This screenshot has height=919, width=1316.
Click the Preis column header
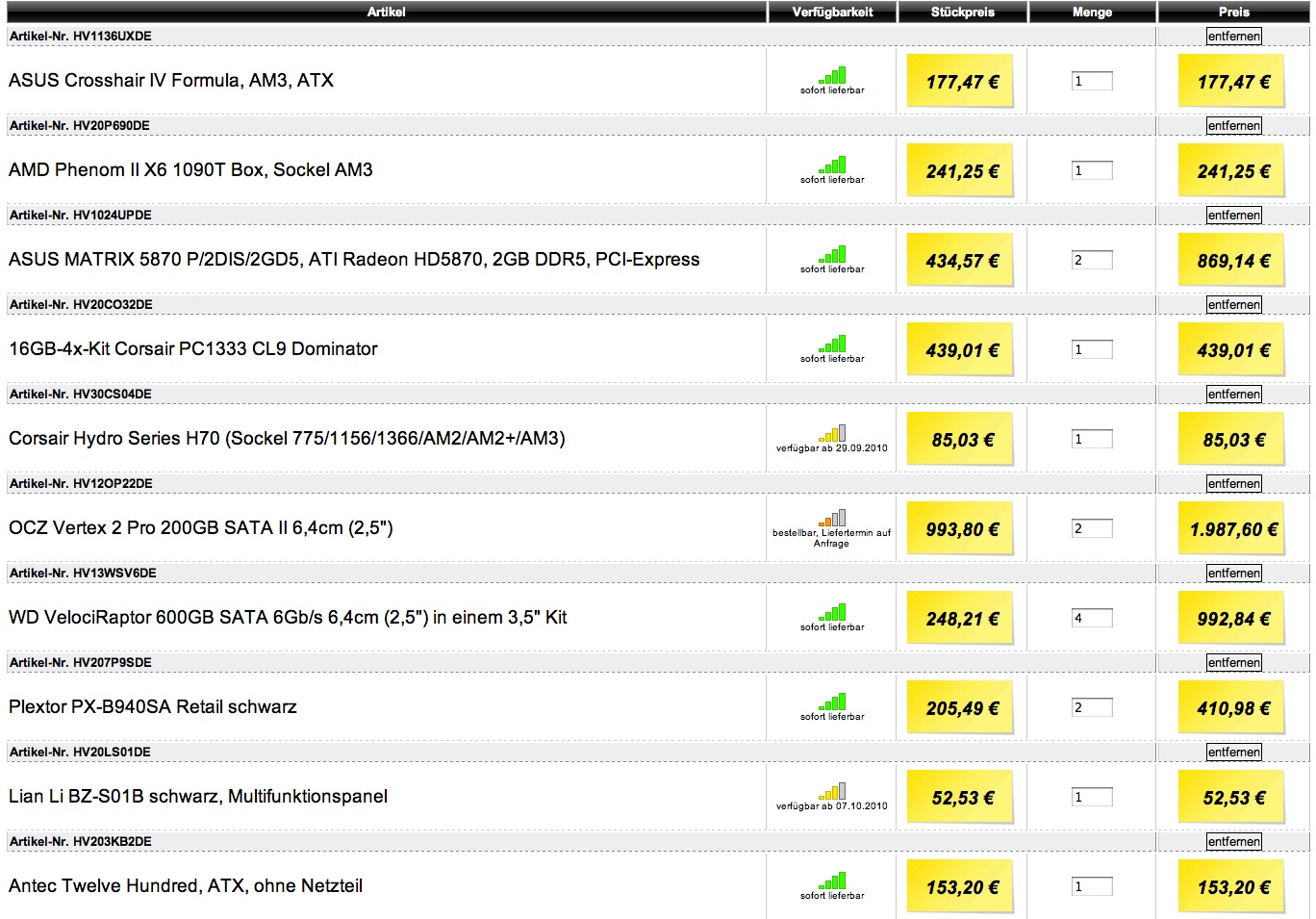pyautogui.click(x=1234, y=12)
